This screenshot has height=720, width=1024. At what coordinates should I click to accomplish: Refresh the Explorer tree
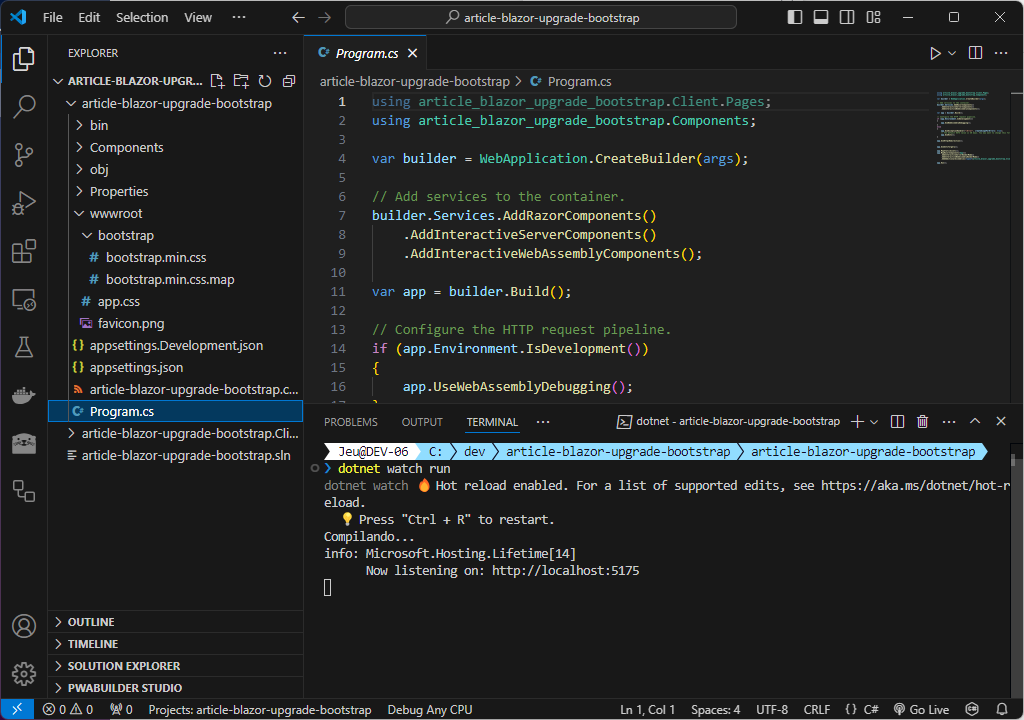(x=264, y=81)
